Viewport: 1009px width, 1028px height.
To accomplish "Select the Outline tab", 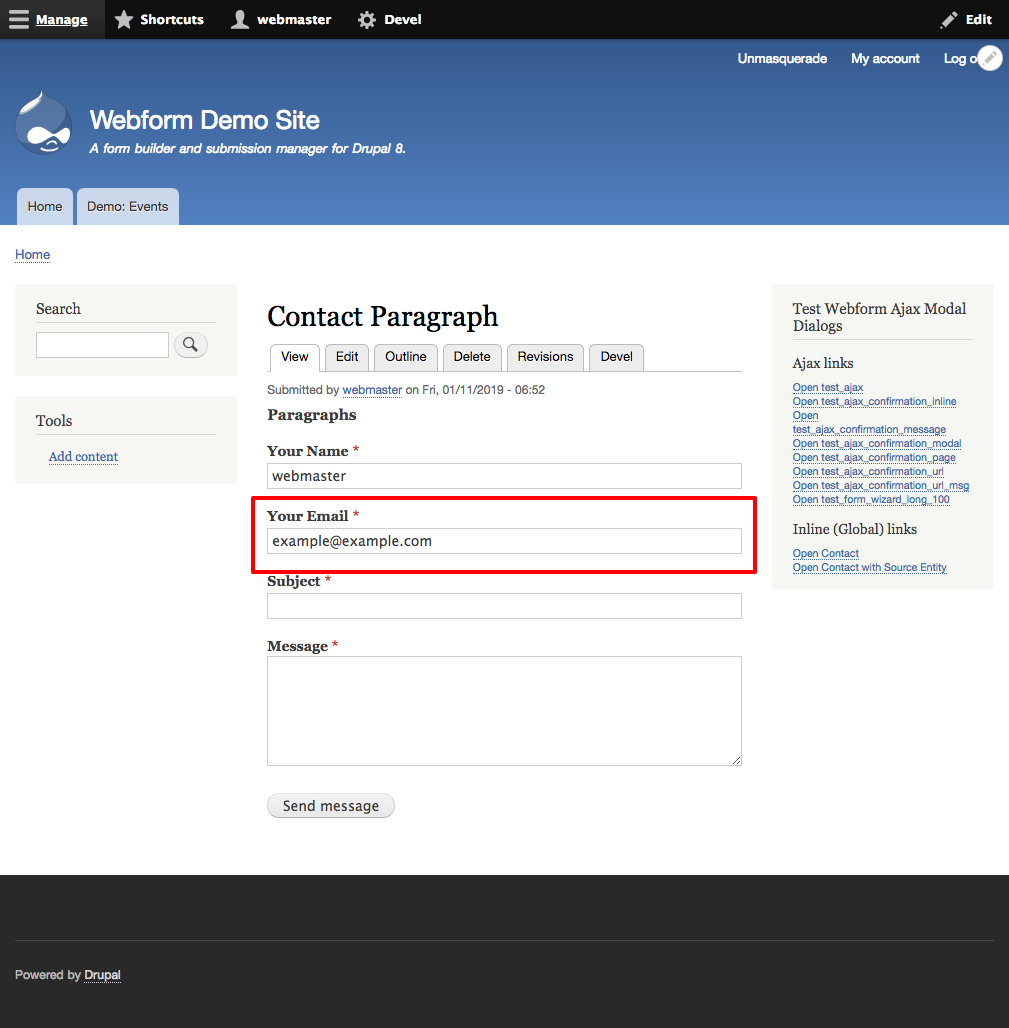I will pos(405,357).
